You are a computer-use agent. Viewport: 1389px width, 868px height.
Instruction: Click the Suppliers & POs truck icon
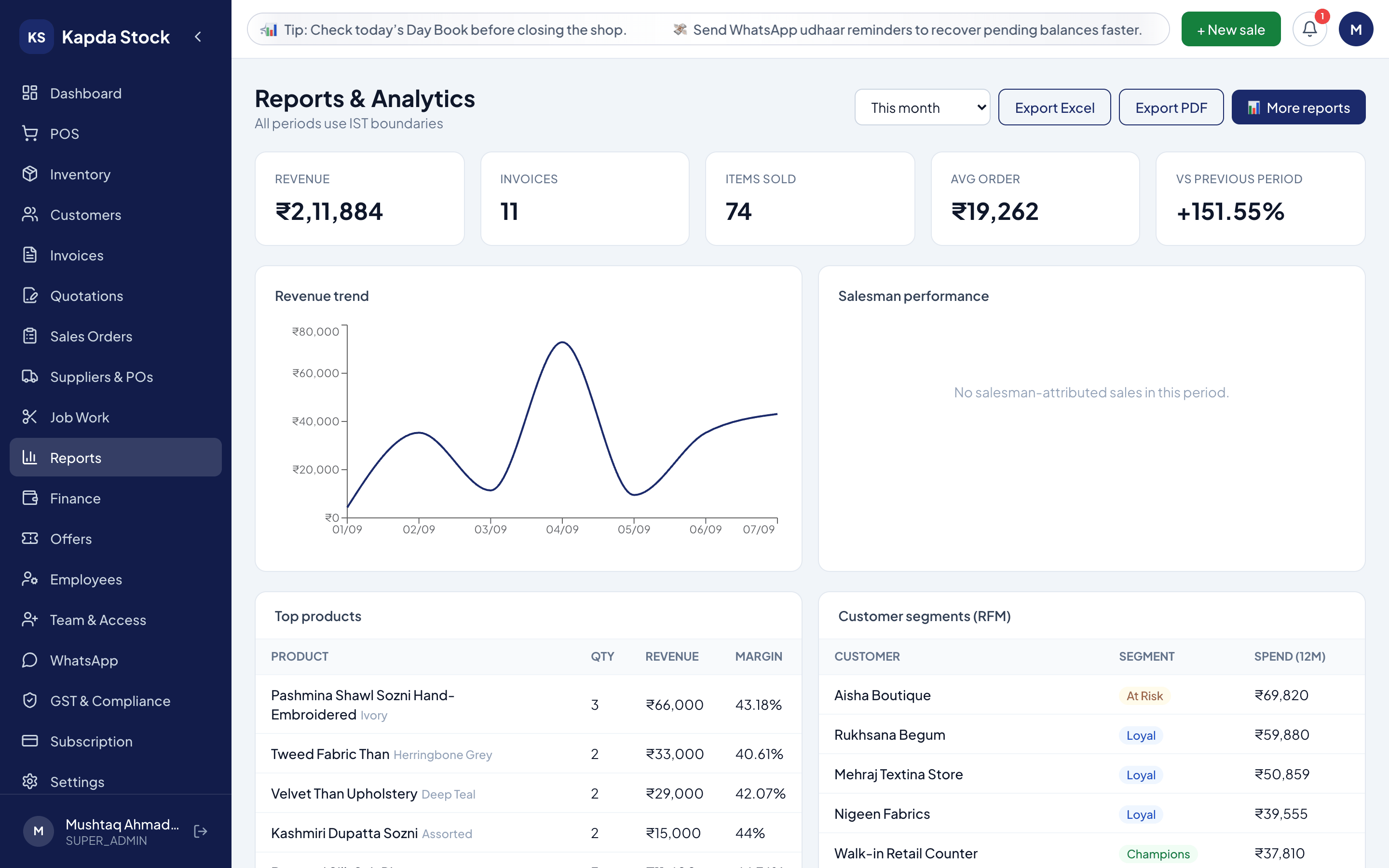point(30,377)
